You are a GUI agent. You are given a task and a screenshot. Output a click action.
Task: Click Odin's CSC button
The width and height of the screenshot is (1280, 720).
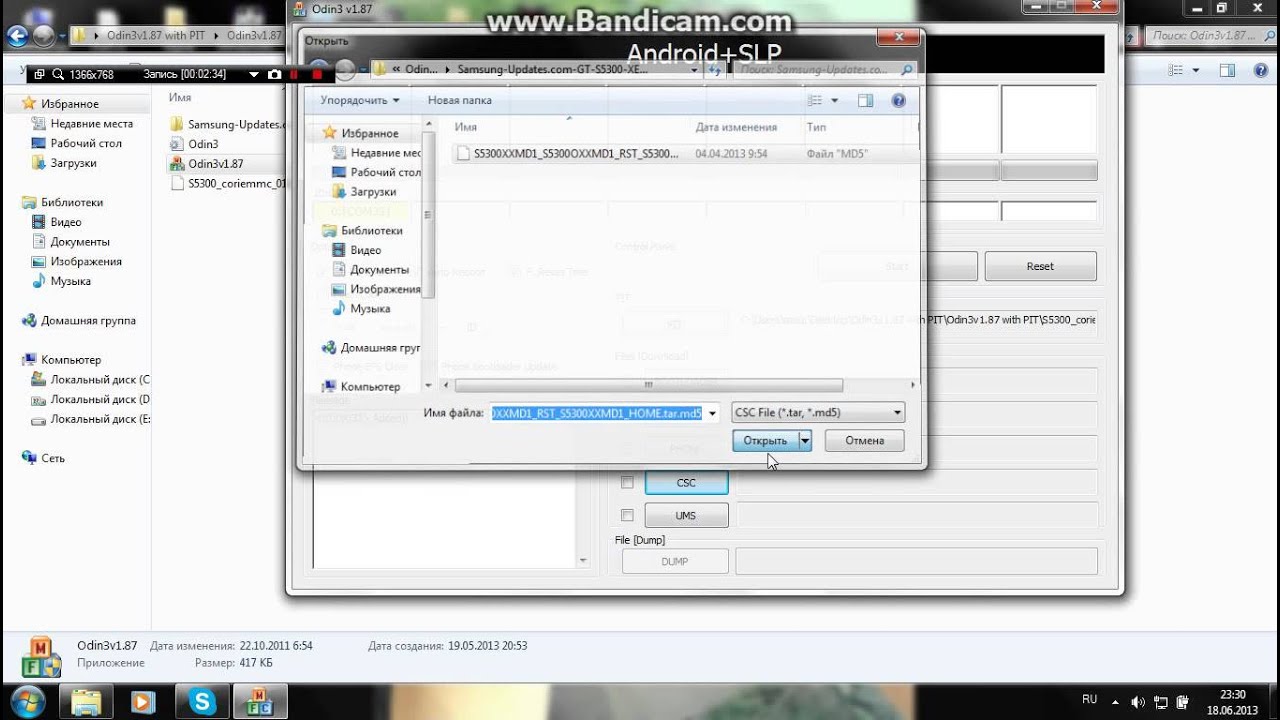point(686,482)
